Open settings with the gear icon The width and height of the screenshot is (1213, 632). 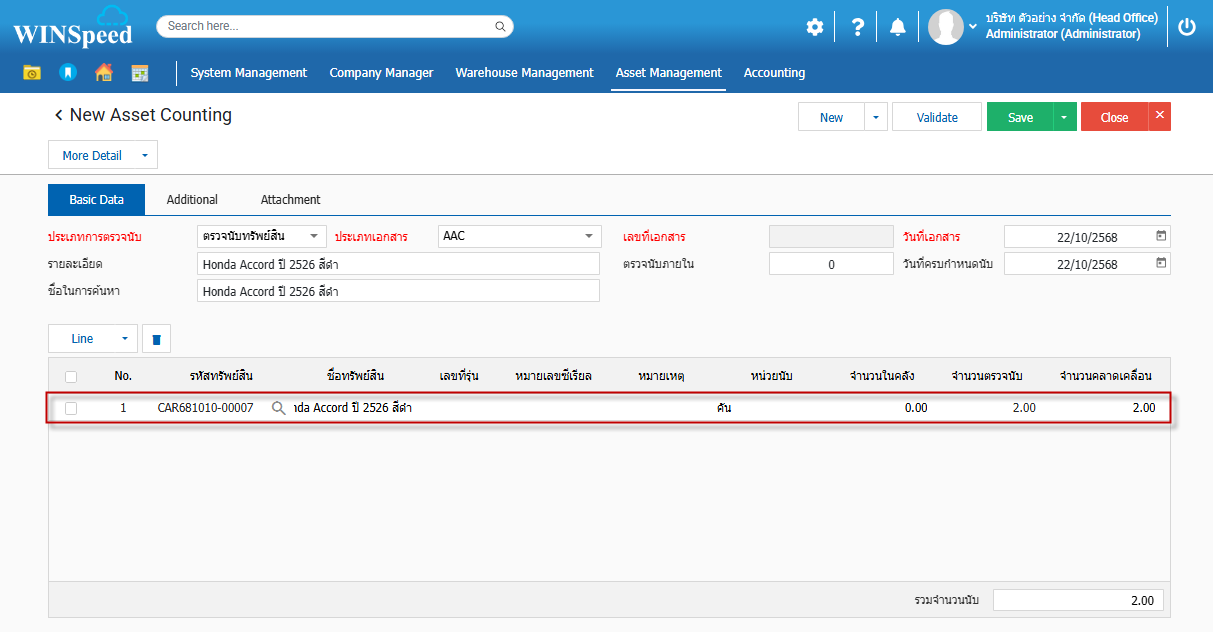[815, 27]
